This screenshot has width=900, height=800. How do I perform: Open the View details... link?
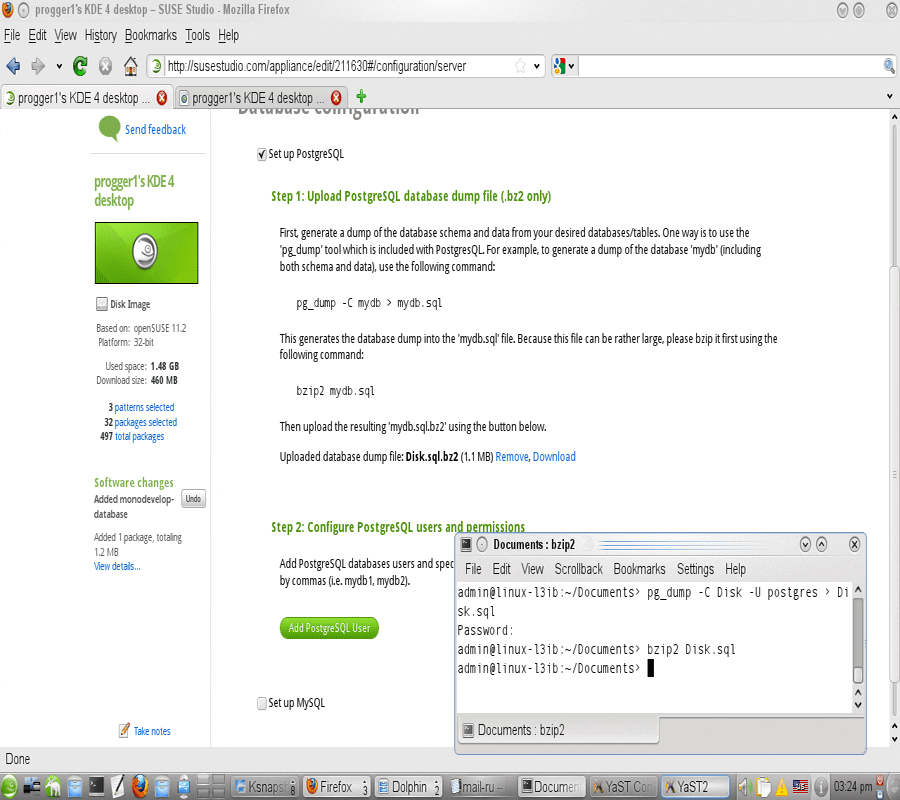coord(117,566)
